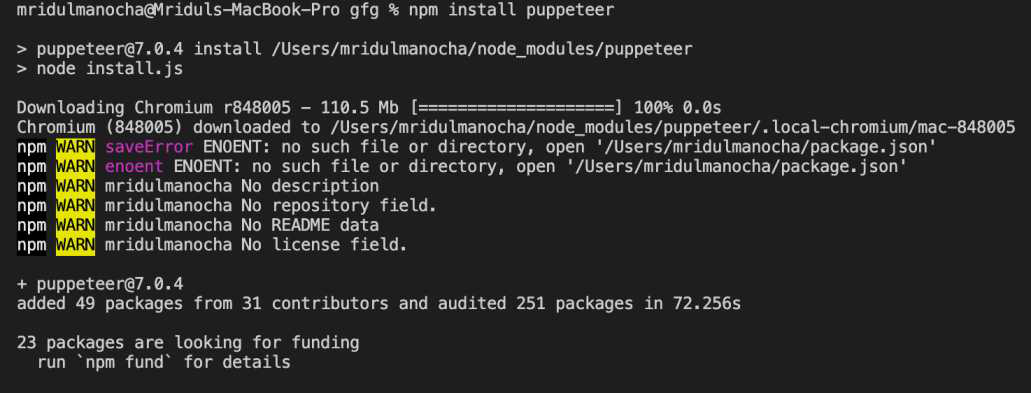Click the 'No description' warning text

[310, 186]
